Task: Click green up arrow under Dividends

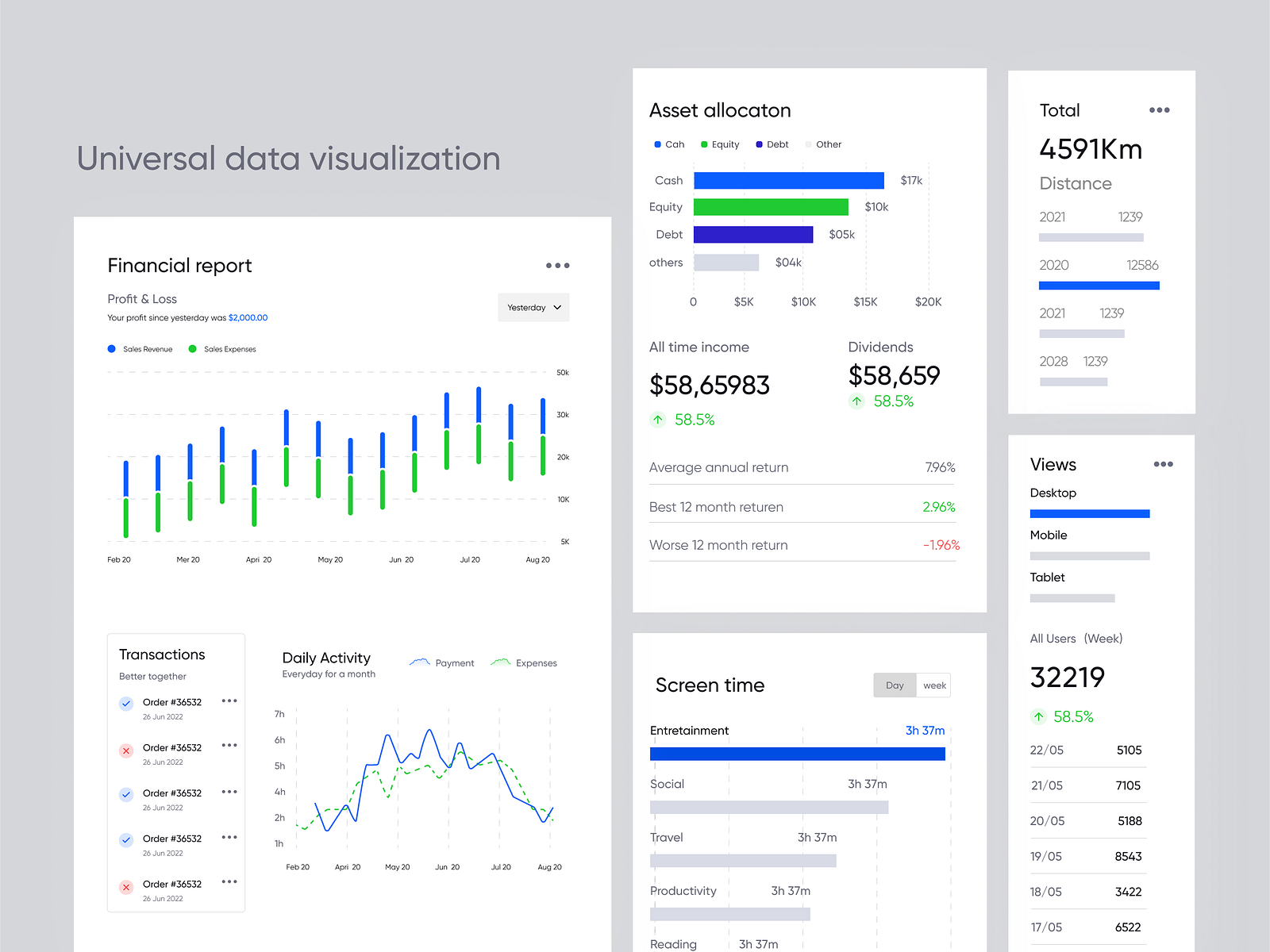Action: tap(856, 401)
